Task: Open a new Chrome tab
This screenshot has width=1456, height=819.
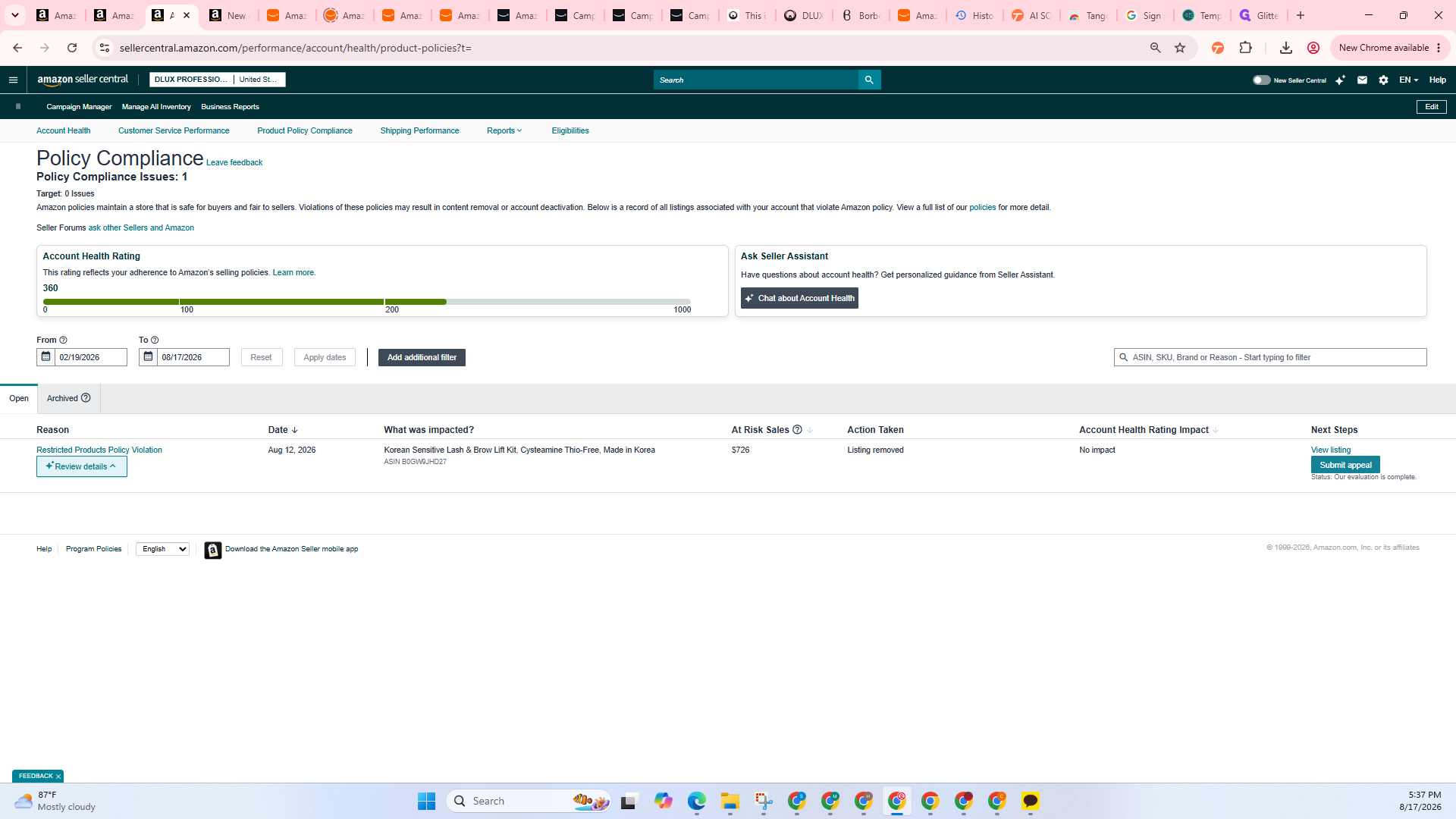Action: click(1301, 15)
